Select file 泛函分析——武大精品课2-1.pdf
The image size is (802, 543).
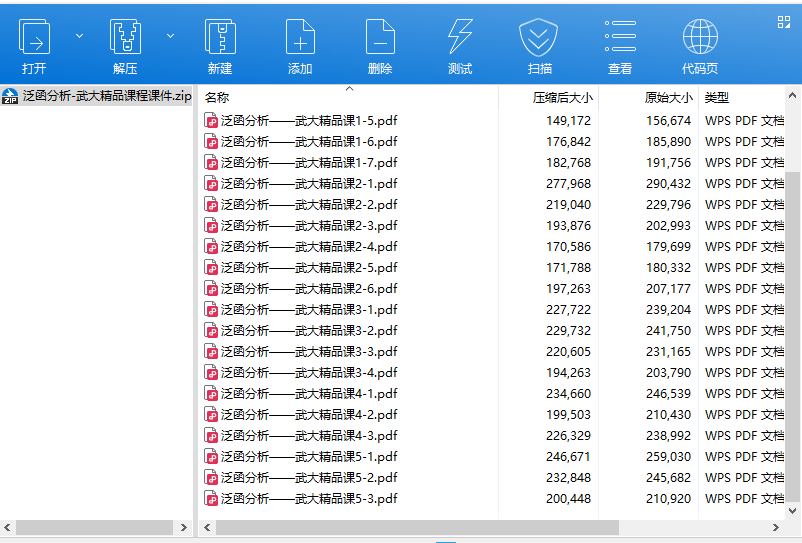(x=309, y=184)
